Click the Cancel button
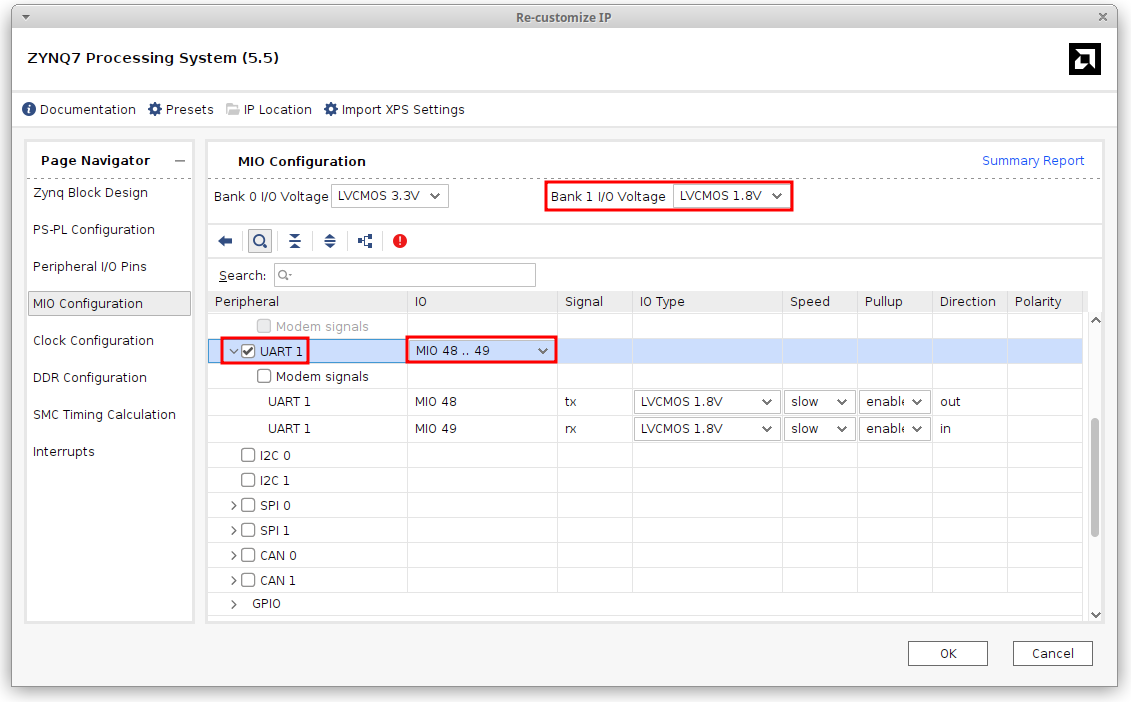 click(1052, 654)
